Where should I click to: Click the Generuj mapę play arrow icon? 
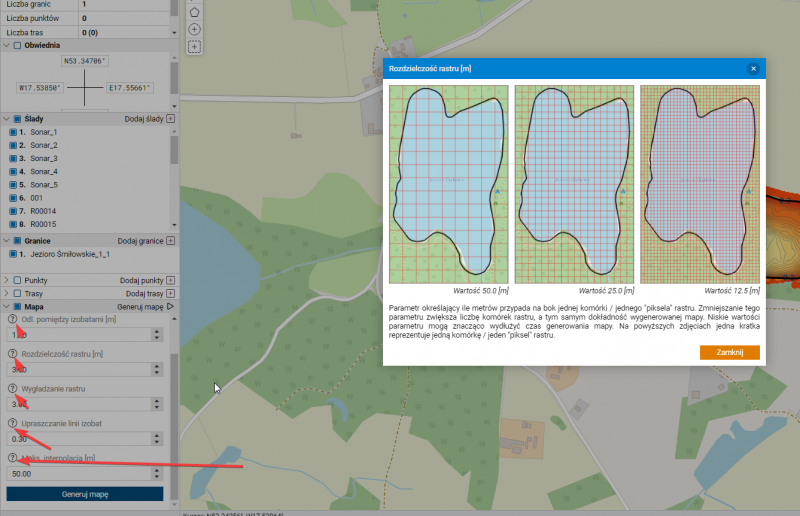pyautogui.click(x=170, y=307)
